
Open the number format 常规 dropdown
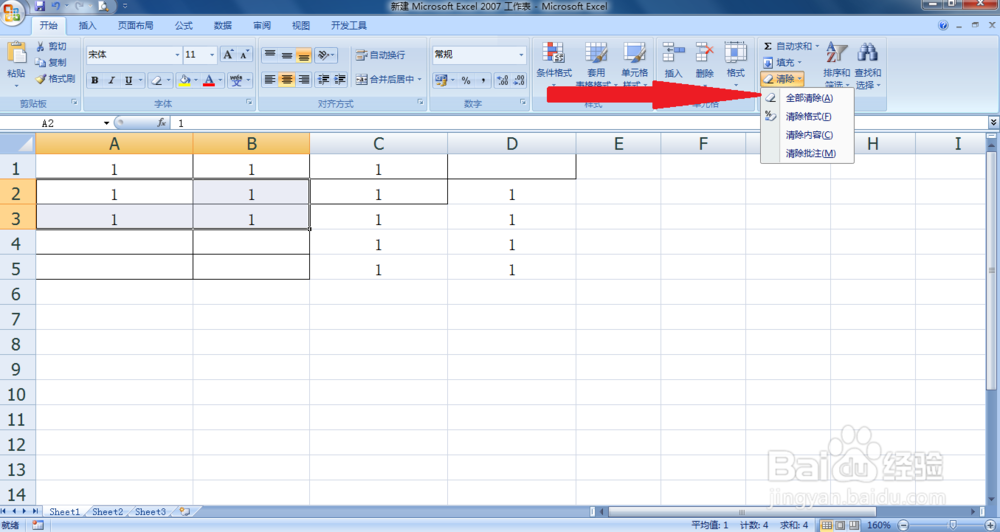(x=521, y=55)
